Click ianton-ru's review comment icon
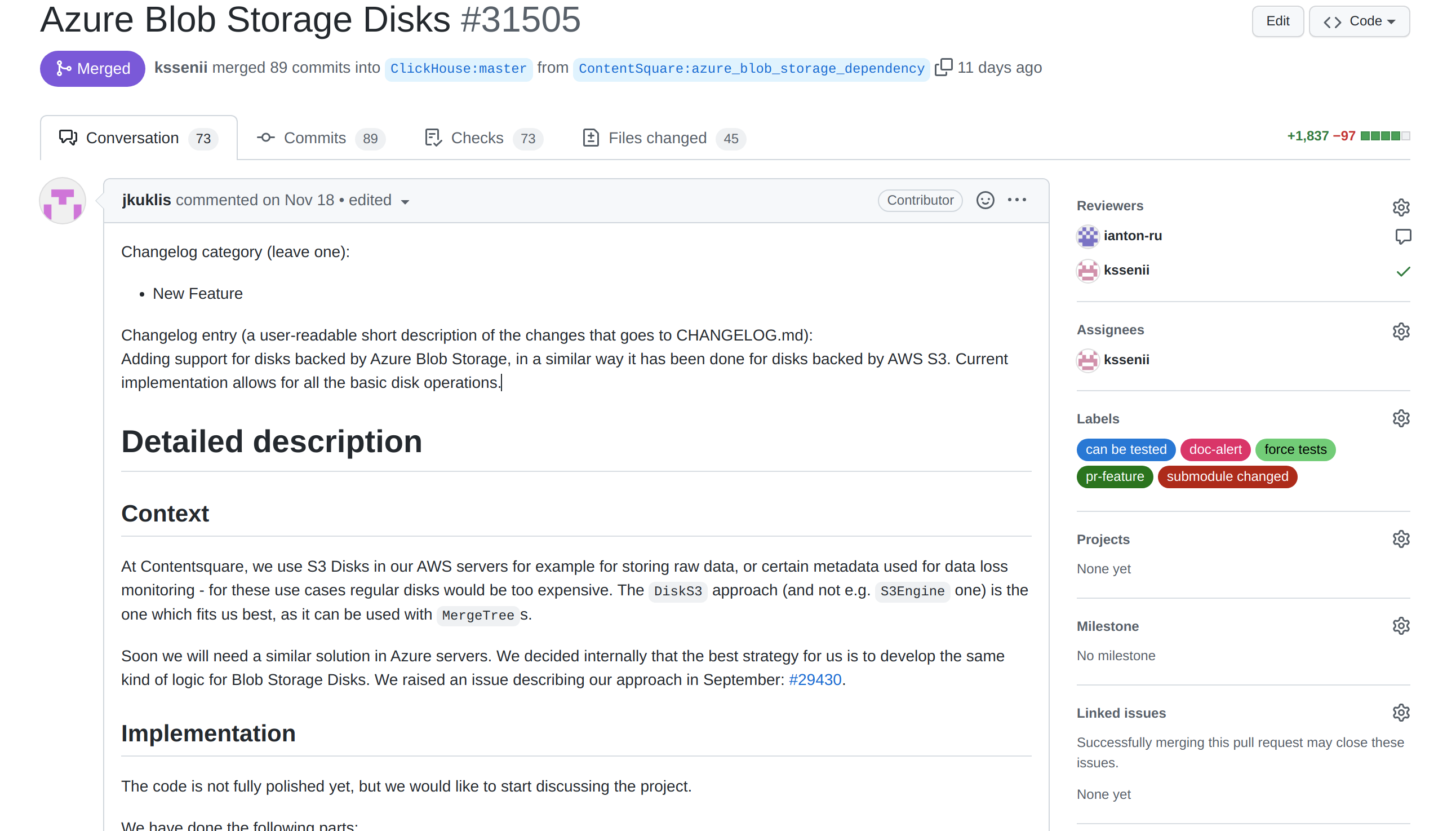 1402,236
